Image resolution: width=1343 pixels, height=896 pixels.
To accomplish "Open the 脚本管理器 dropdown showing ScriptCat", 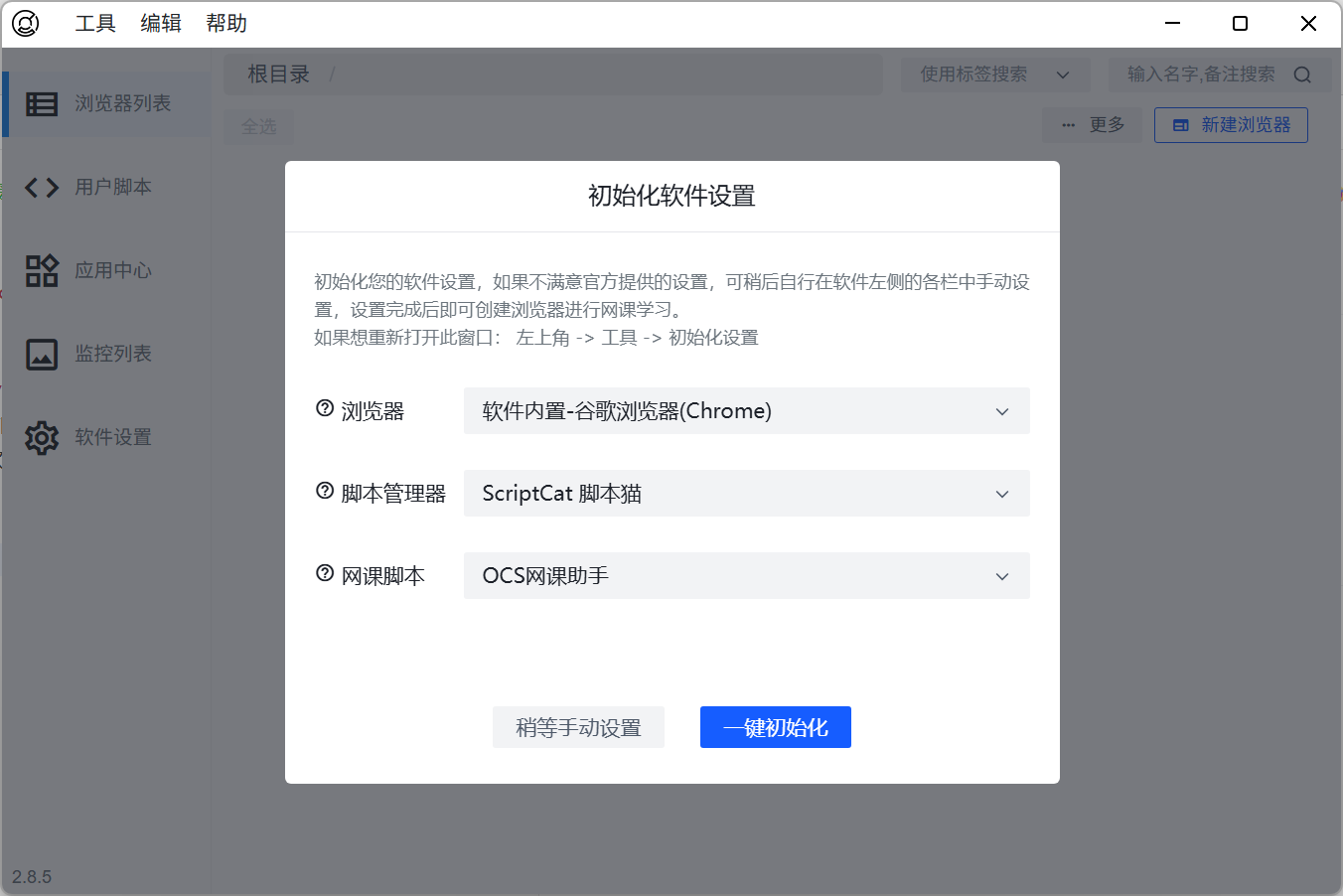I will click(x=747, y=494).
